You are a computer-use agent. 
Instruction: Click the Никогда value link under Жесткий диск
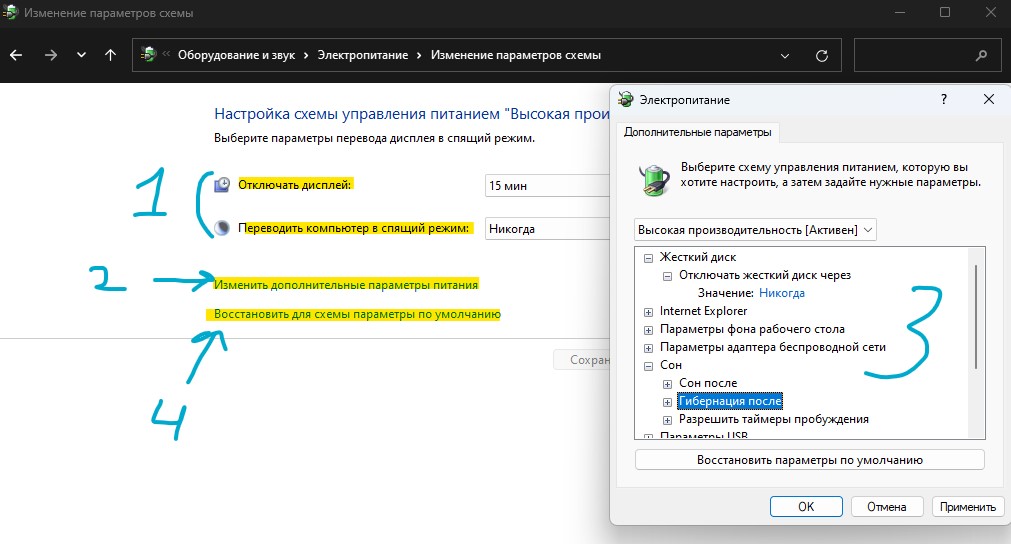[x=781, y=293]
